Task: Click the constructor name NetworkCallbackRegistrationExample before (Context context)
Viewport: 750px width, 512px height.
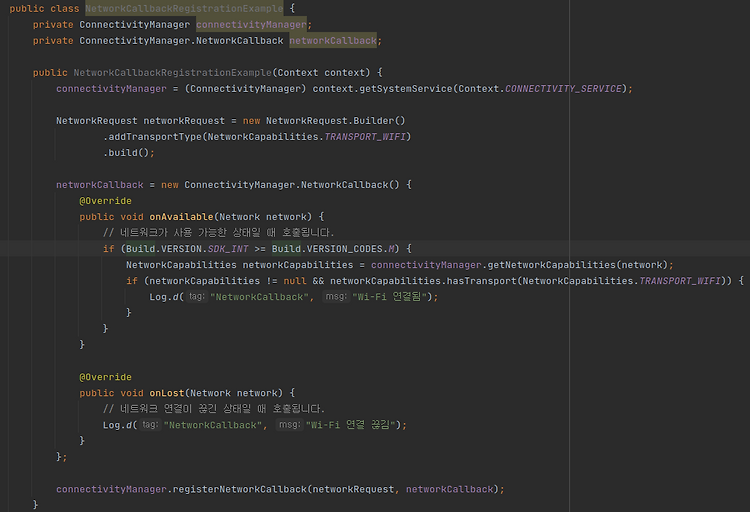Action: click(173, 73)
